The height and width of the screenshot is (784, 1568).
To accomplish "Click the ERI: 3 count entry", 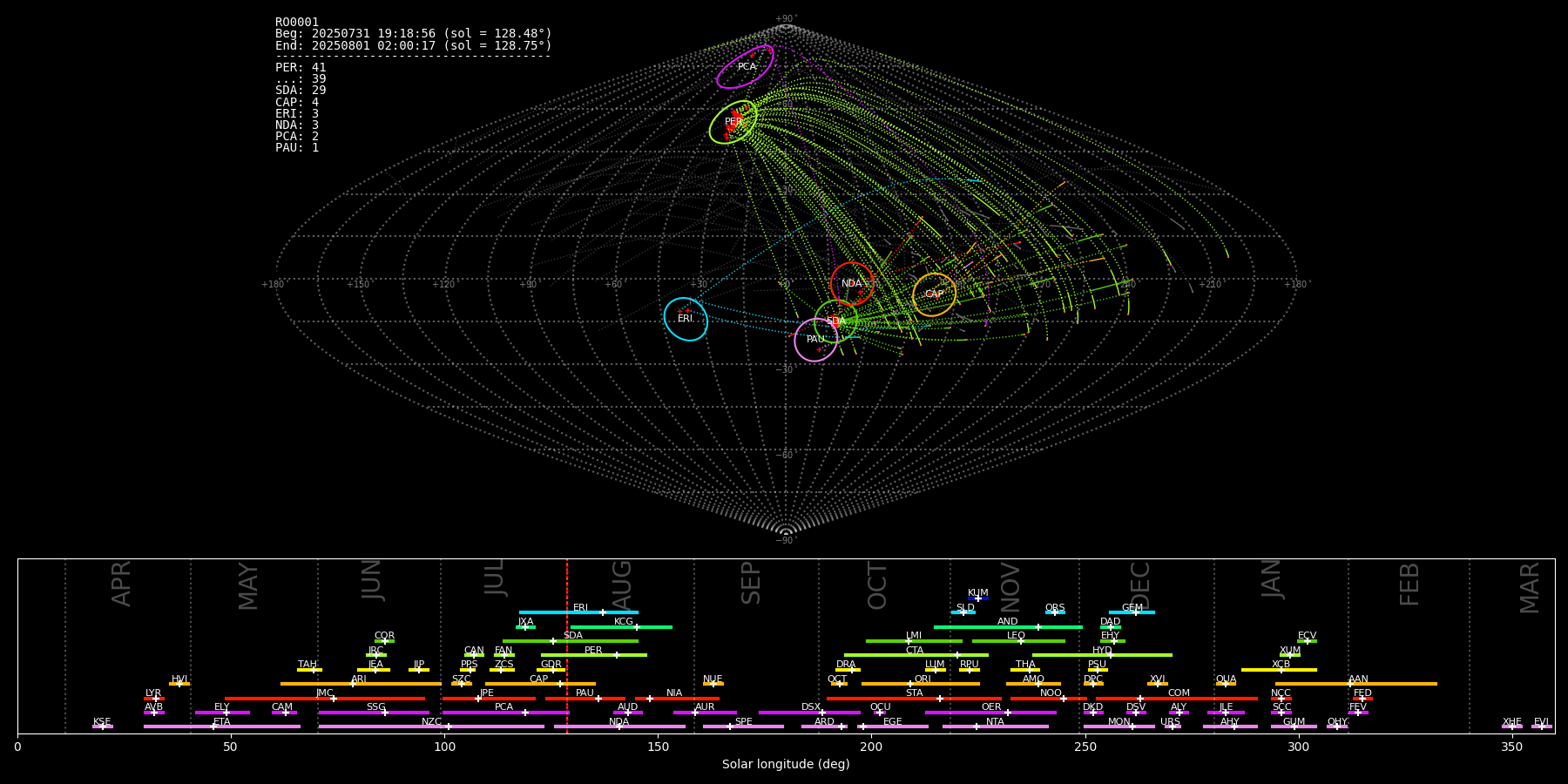I will pyautogui.click(x=297, y=113).
